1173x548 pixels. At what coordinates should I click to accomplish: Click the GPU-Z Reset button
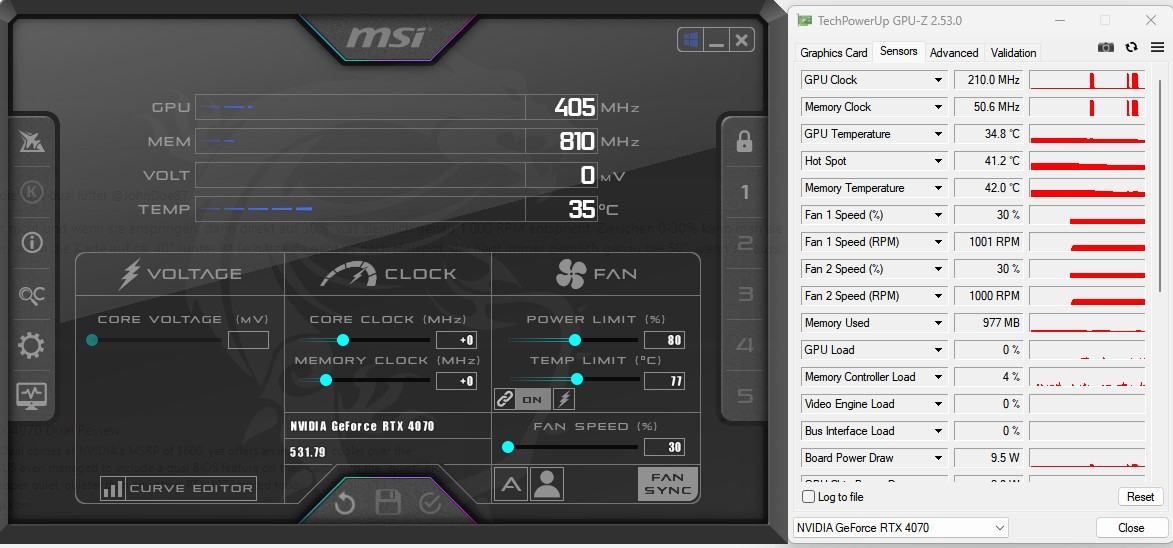[1141, 497]
